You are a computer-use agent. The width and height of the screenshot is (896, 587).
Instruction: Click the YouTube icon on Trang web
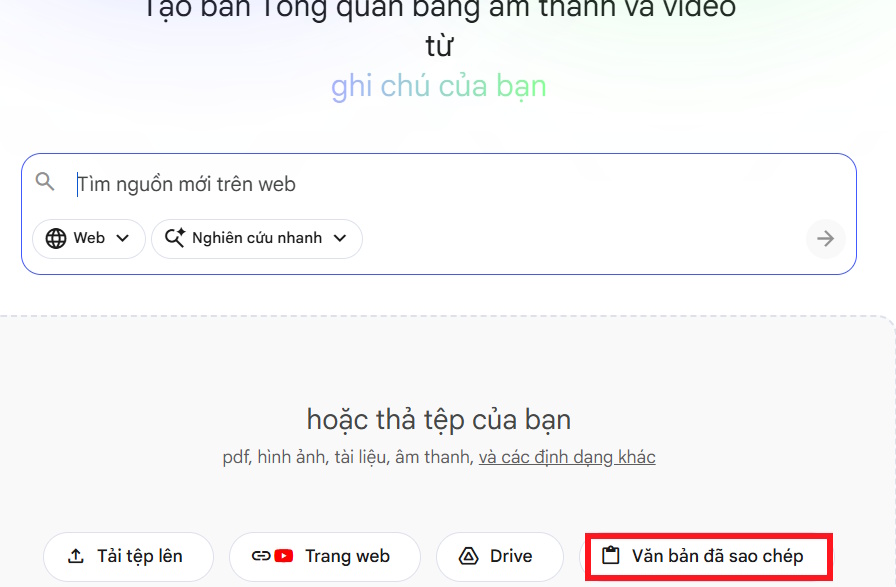click(284, 556)
